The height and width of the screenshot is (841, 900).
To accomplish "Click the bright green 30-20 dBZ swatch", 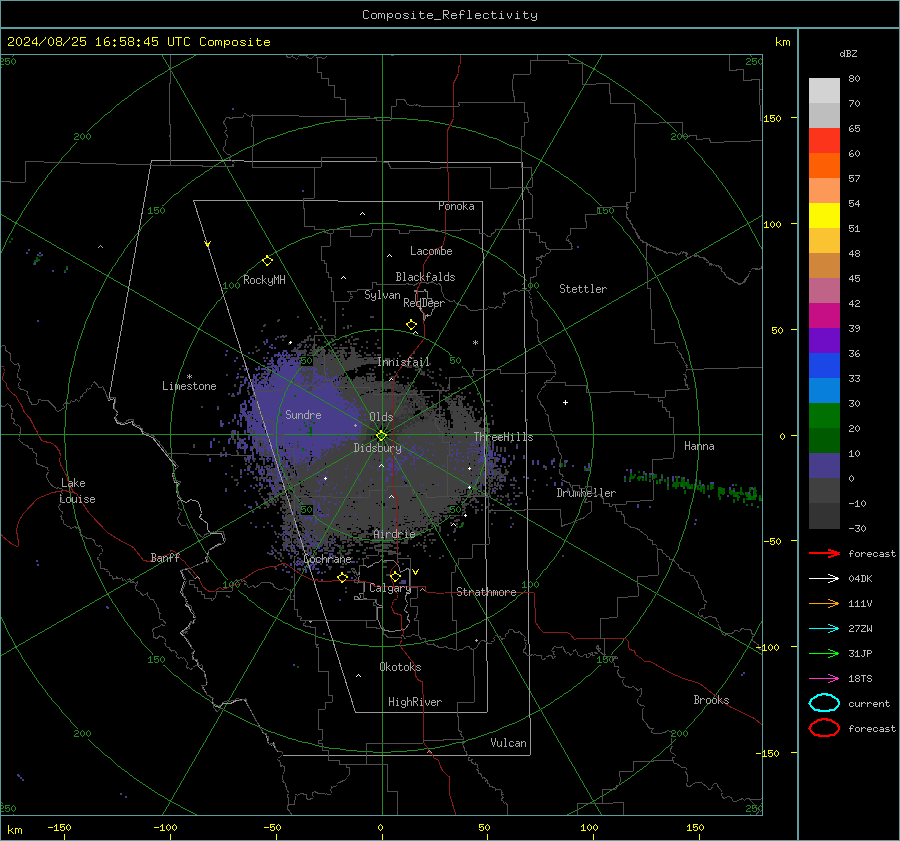I will tap(824, 416).
